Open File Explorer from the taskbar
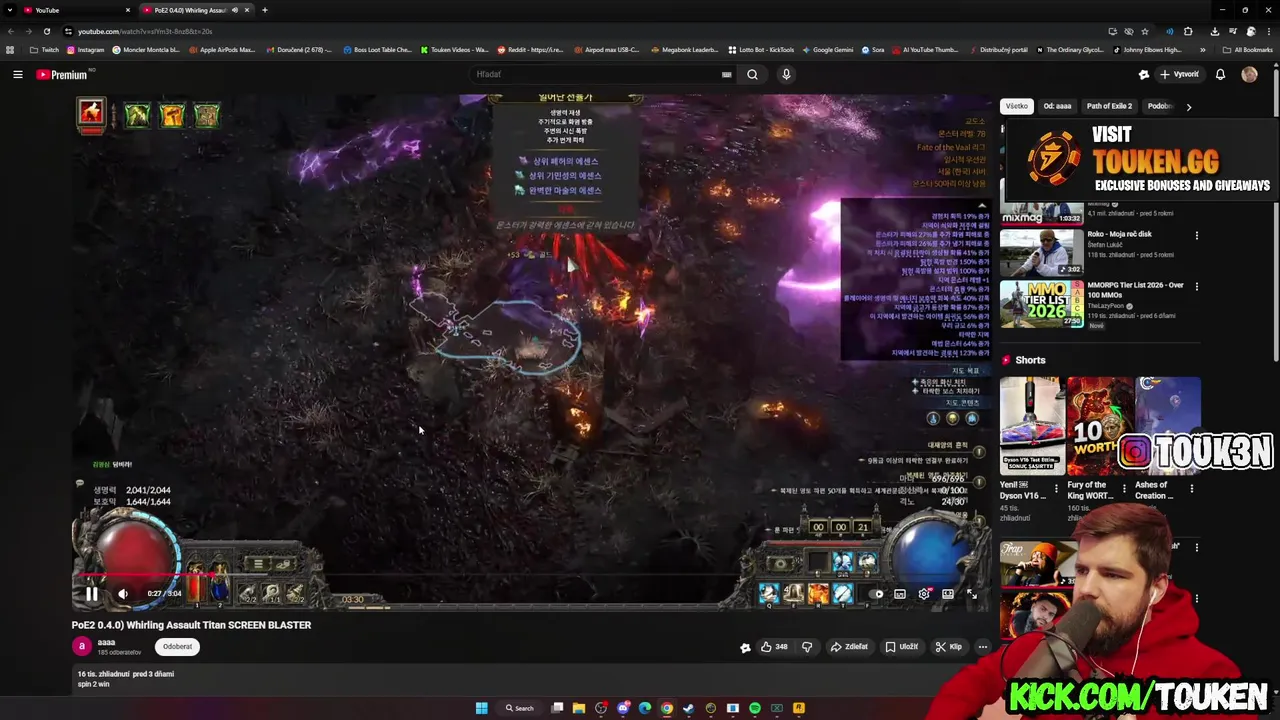The image size is (1280, 720). click(x=579, y=708)
